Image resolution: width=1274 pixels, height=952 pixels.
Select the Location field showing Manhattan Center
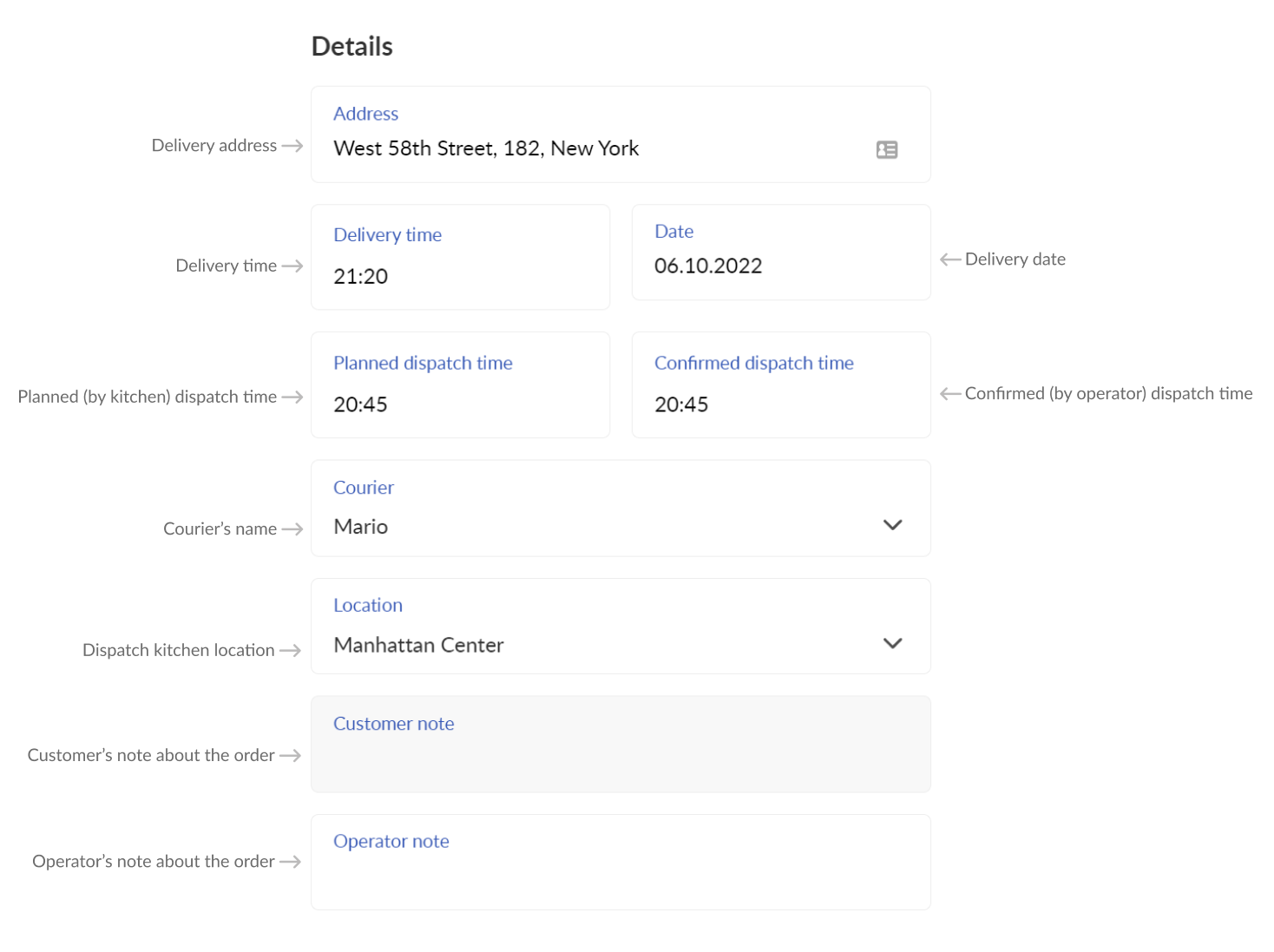coord(621,627)
